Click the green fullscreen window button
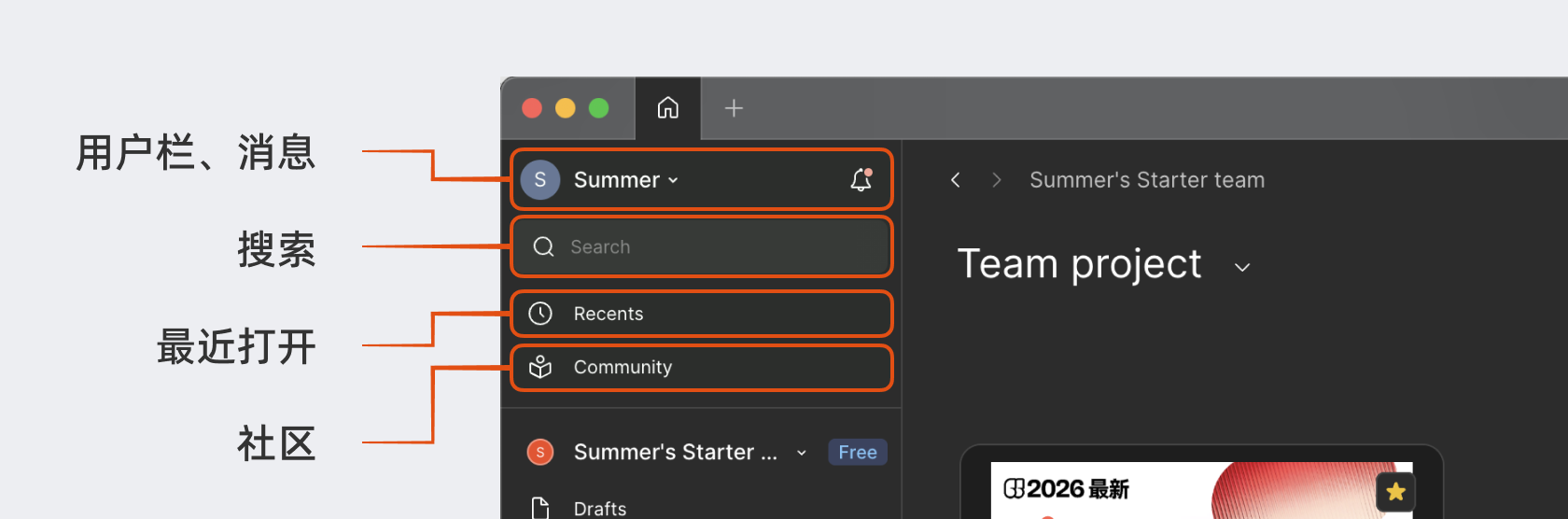 [x=599, y=108]
